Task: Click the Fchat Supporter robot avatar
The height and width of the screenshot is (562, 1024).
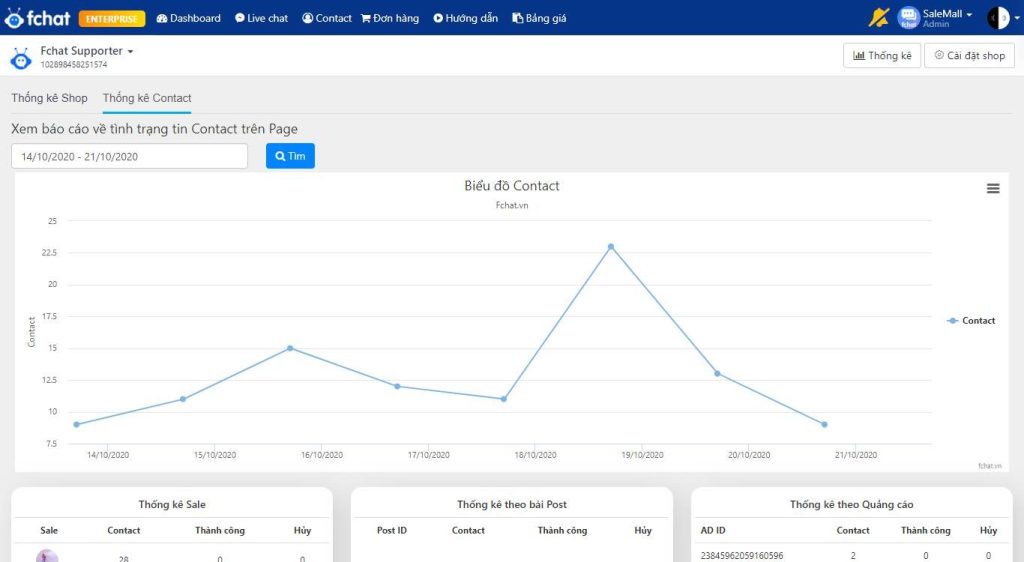Action: 21,57
